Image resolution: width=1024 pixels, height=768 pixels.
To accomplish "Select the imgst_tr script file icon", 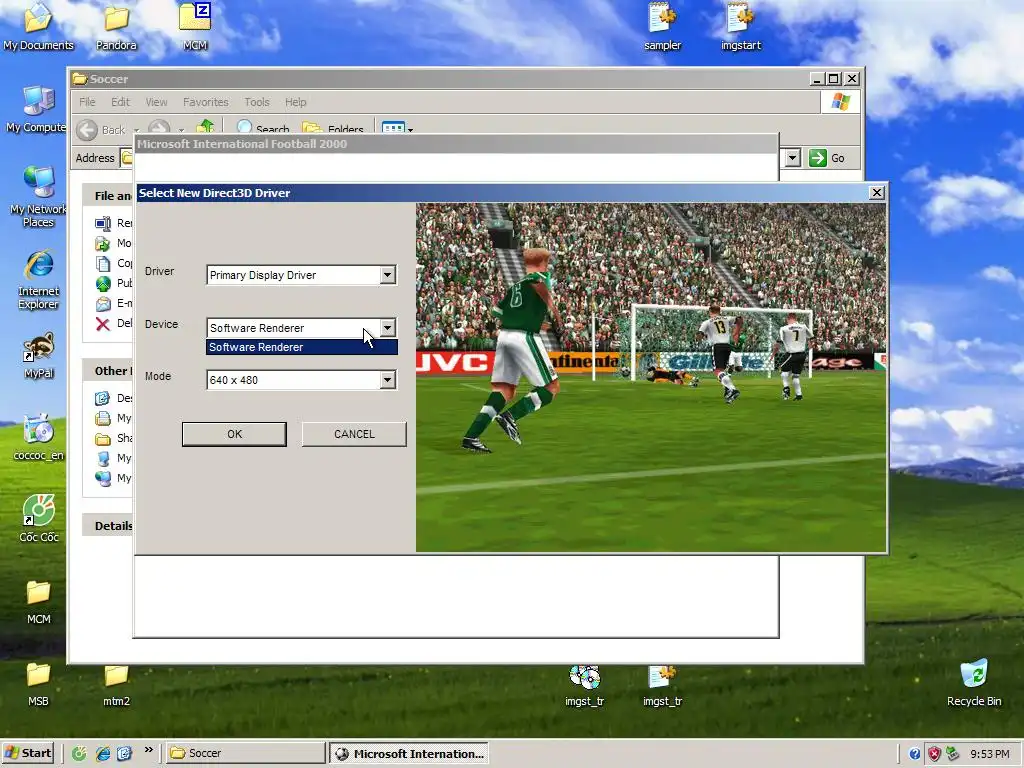I will pos(662,686).
